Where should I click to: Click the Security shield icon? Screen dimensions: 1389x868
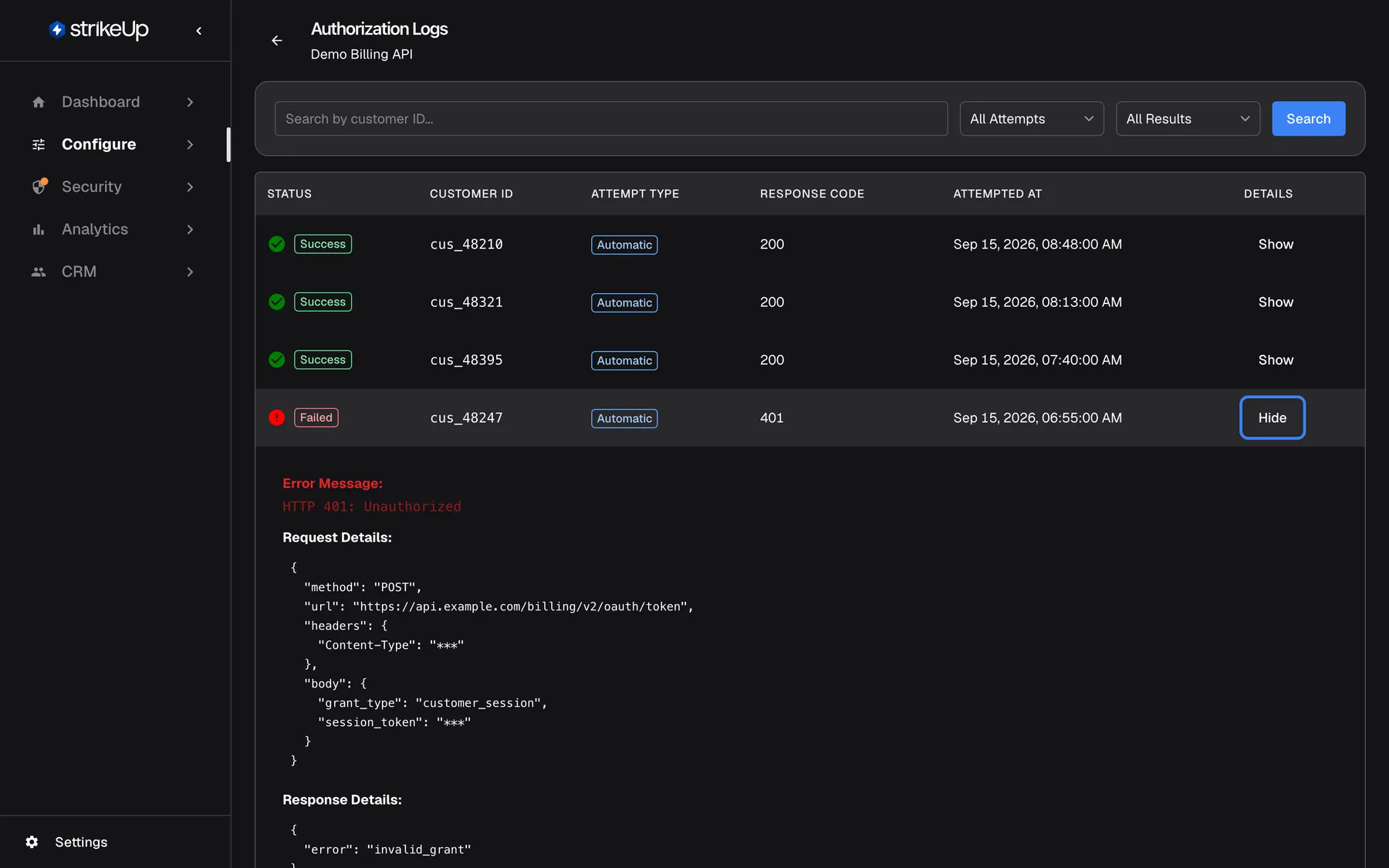39,186
